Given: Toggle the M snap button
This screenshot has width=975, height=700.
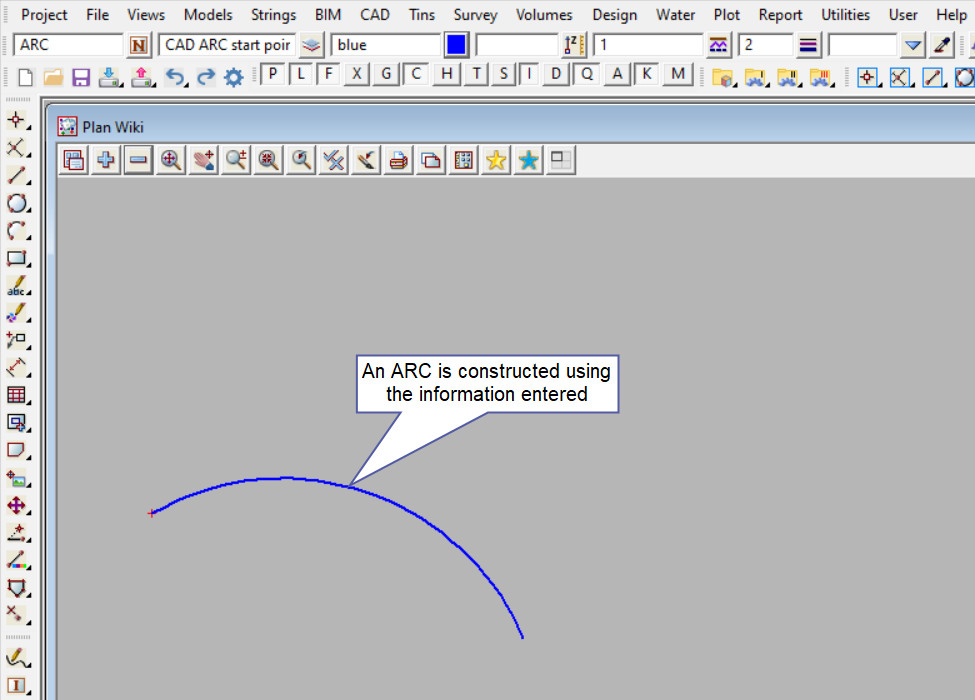Looking at the screenshot, I should (x=679, y=74).
